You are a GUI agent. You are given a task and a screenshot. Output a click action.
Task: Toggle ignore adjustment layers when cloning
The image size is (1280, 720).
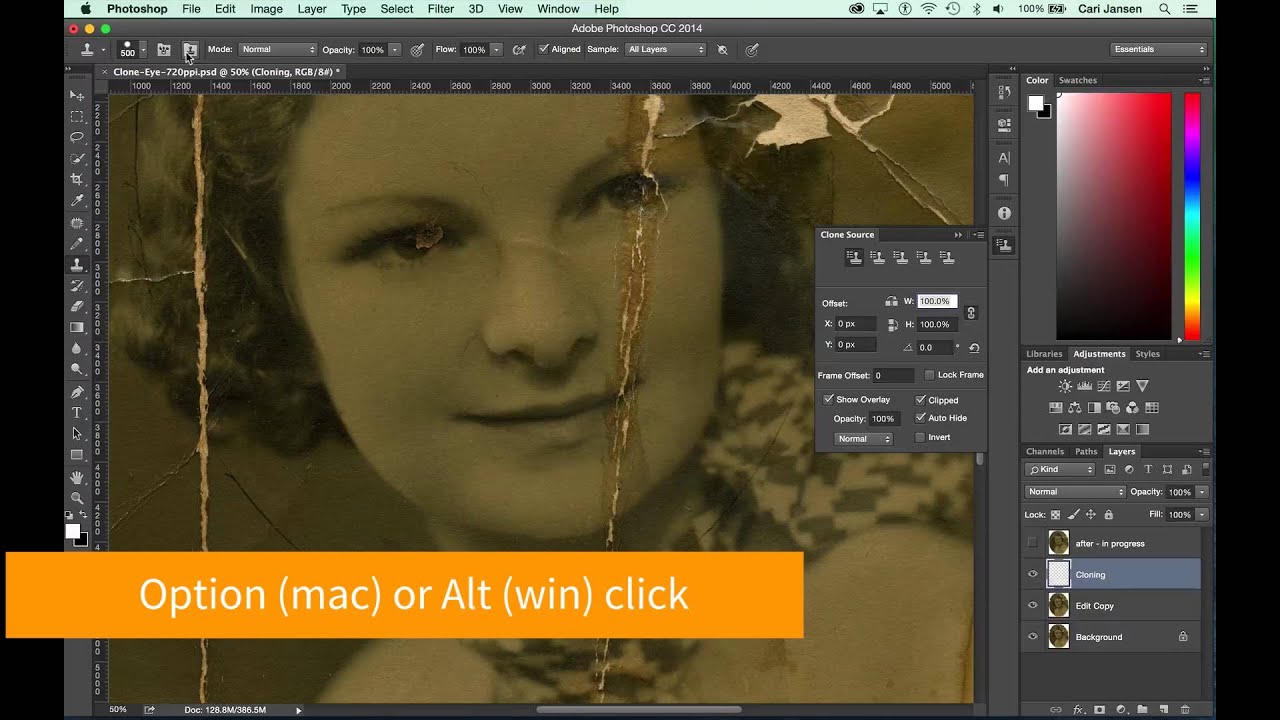722,49
